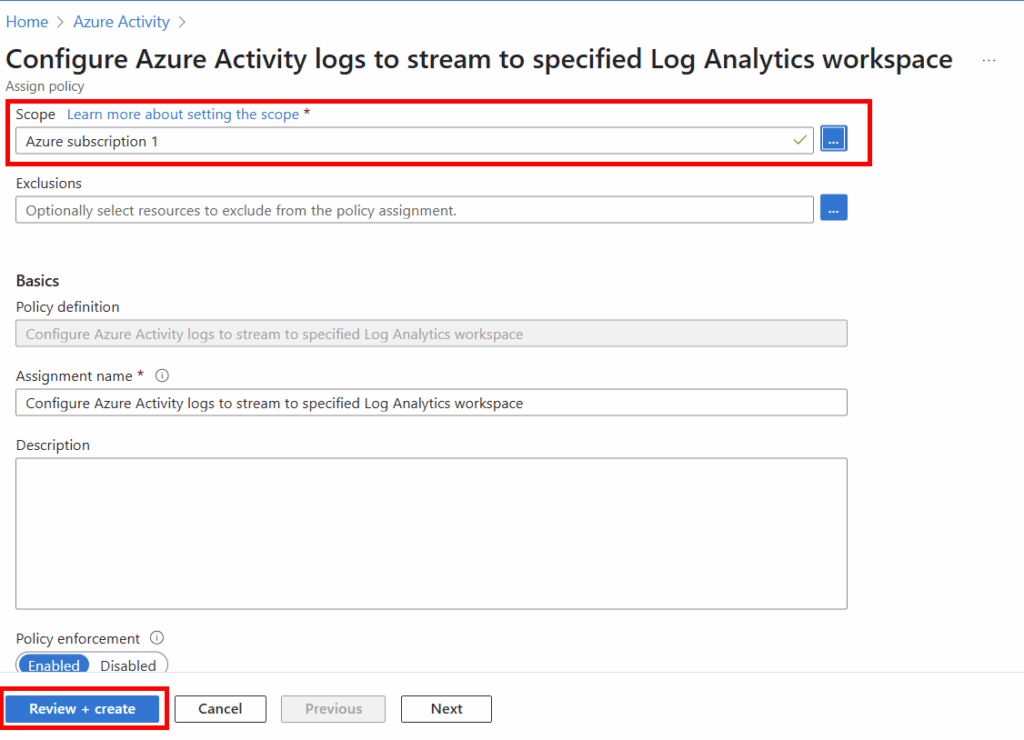Image resolution: width=1024 pixels, height=740 pixels.
Task: Open the Exclusions picker ellipsis button
Action: pyautogui.click(x=833, y=208)
